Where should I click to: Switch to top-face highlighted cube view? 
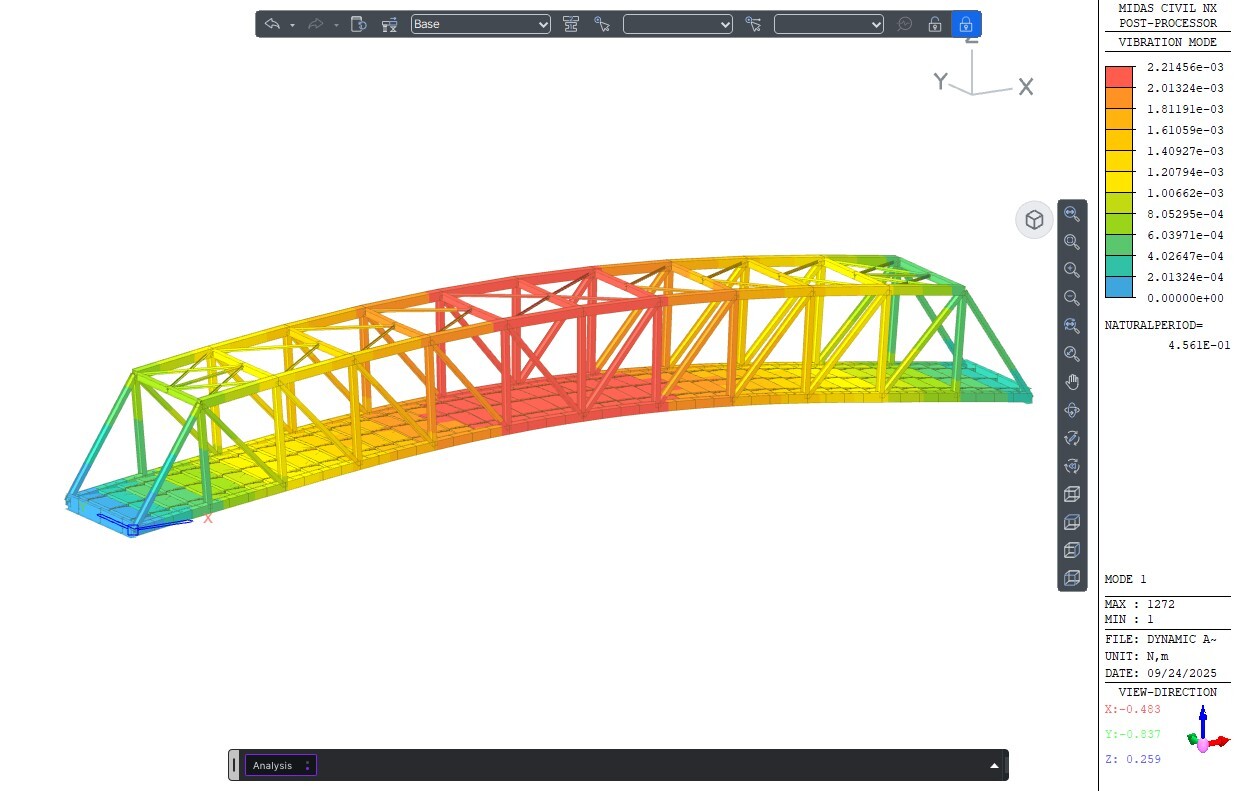pyautogui.click(x=1072, y=522)
